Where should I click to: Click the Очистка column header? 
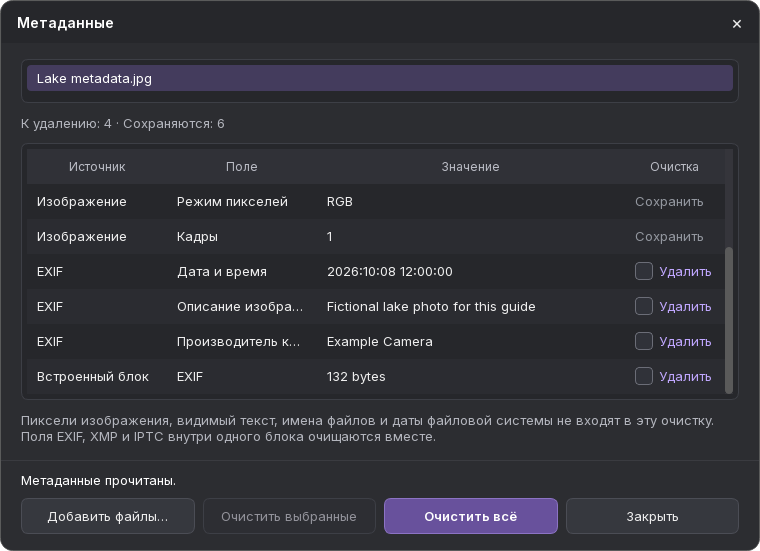[674, 167]
